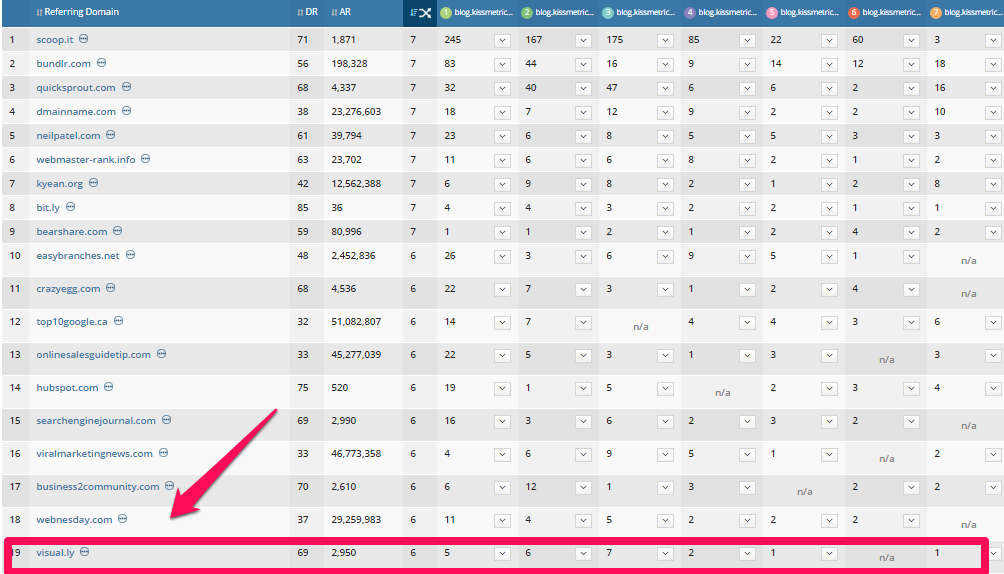Click the info icon beside neilpatel.com
Screen dimensions: 1004x574
point(111,135)
